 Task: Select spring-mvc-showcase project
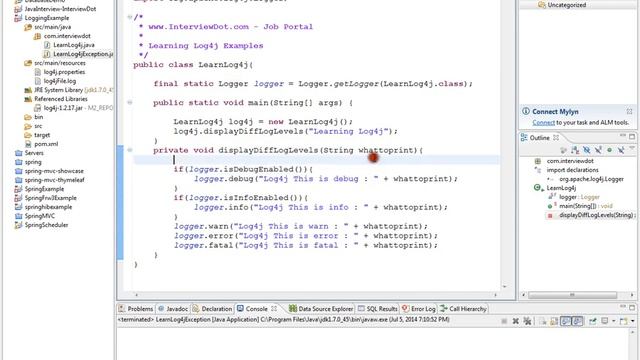(54, 171)
